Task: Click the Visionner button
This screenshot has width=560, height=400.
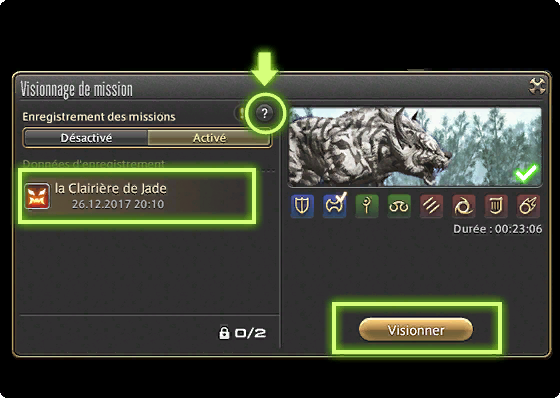Action: pyautogui.click(x=416, y=330)
